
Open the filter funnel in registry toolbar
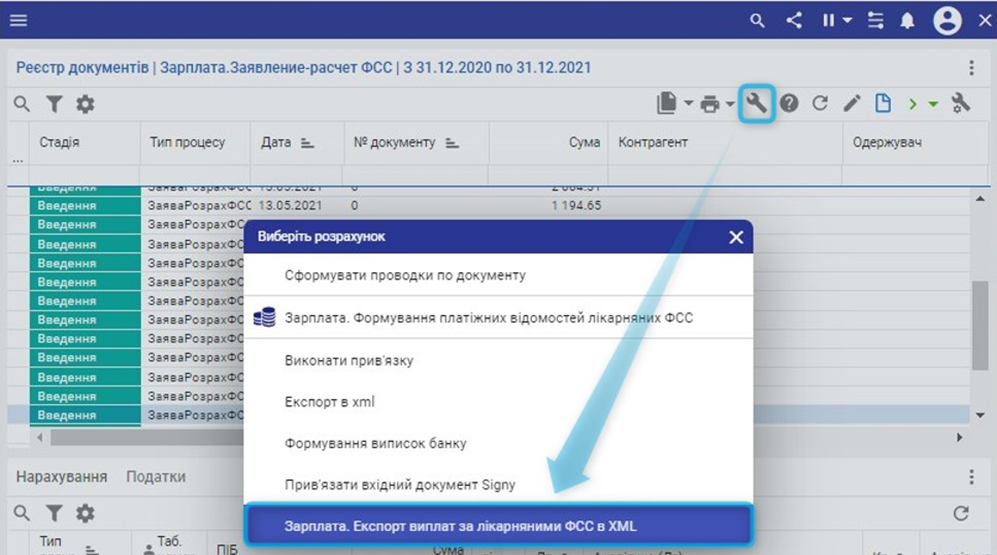point(54,103)
